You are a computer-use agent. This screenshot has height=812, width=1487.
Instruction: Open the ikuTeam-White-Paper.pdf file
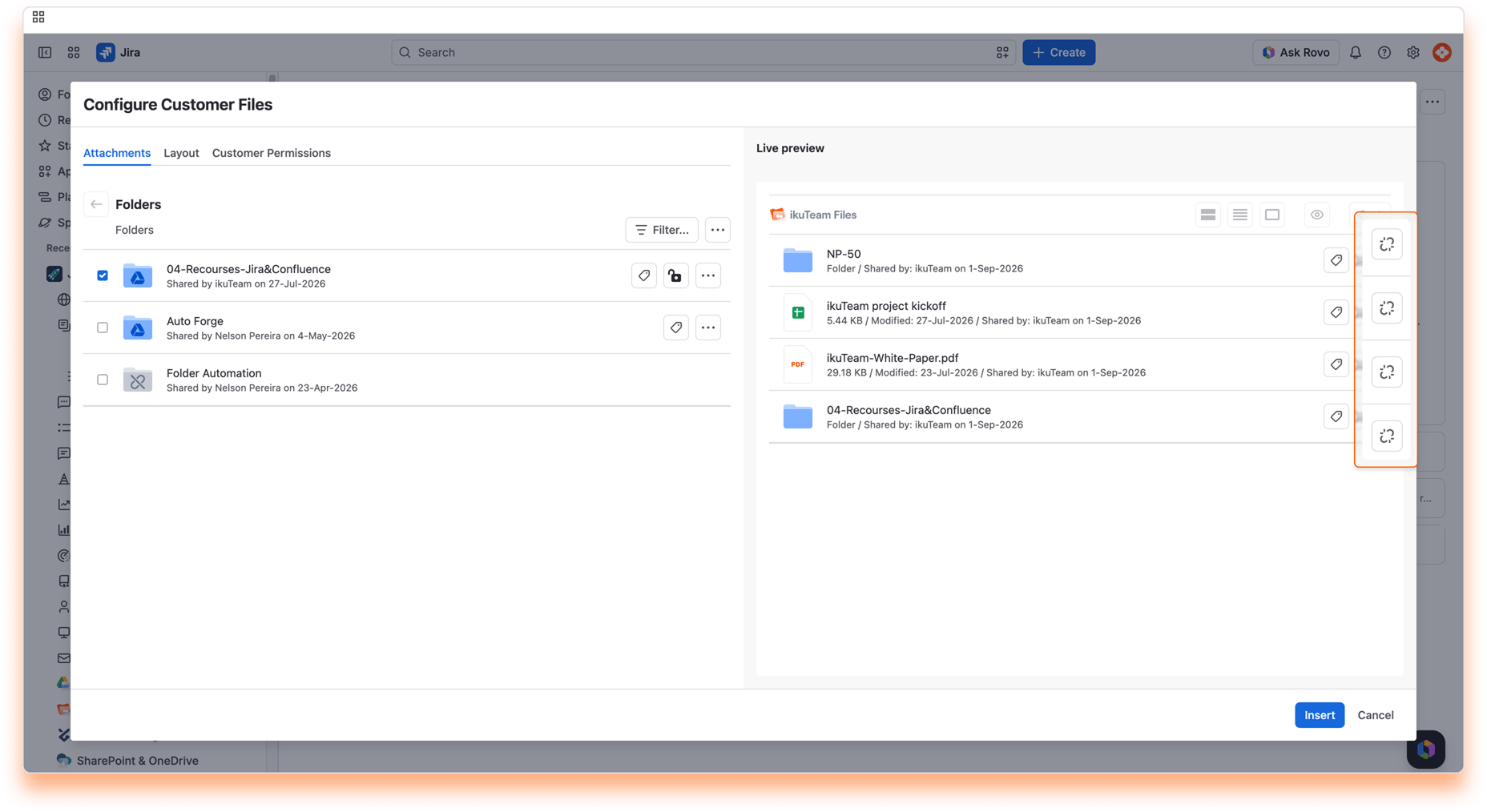click(x=893, y=358)
